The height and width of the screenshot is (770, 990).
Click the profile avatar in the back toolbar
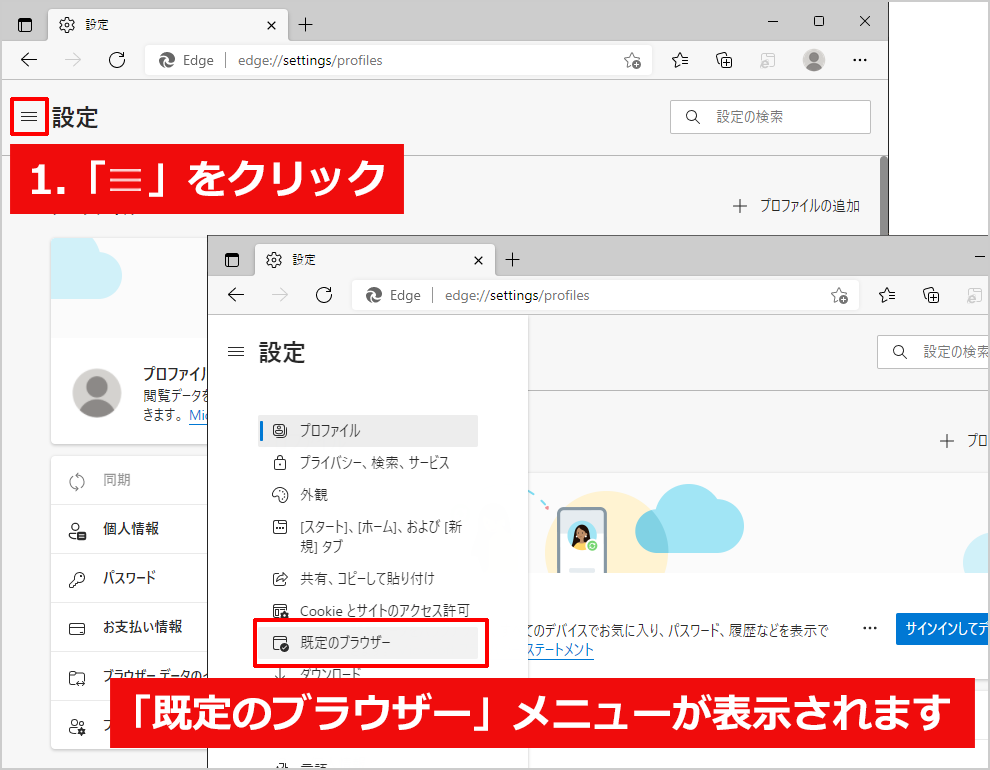pos(814,60)
